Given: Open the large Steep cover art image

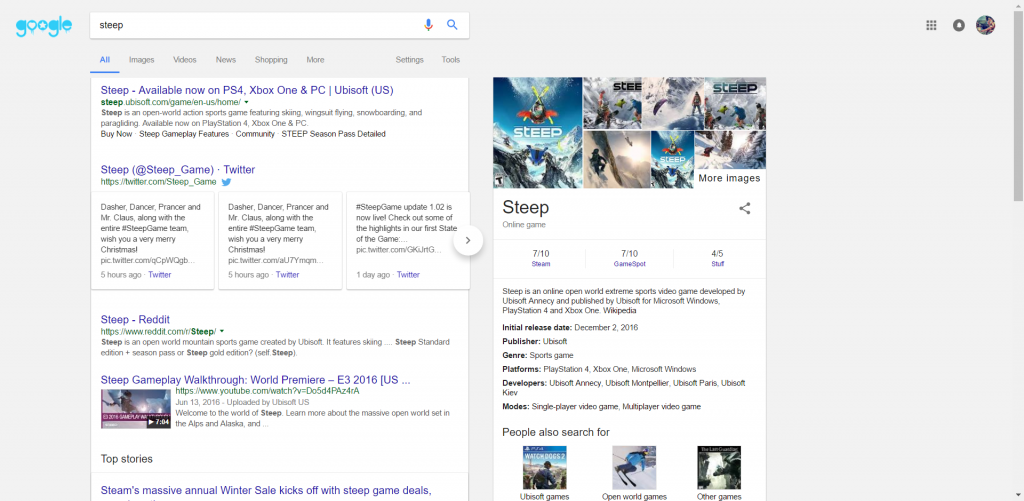Looking at the screenshot, I should click(537, 133).
